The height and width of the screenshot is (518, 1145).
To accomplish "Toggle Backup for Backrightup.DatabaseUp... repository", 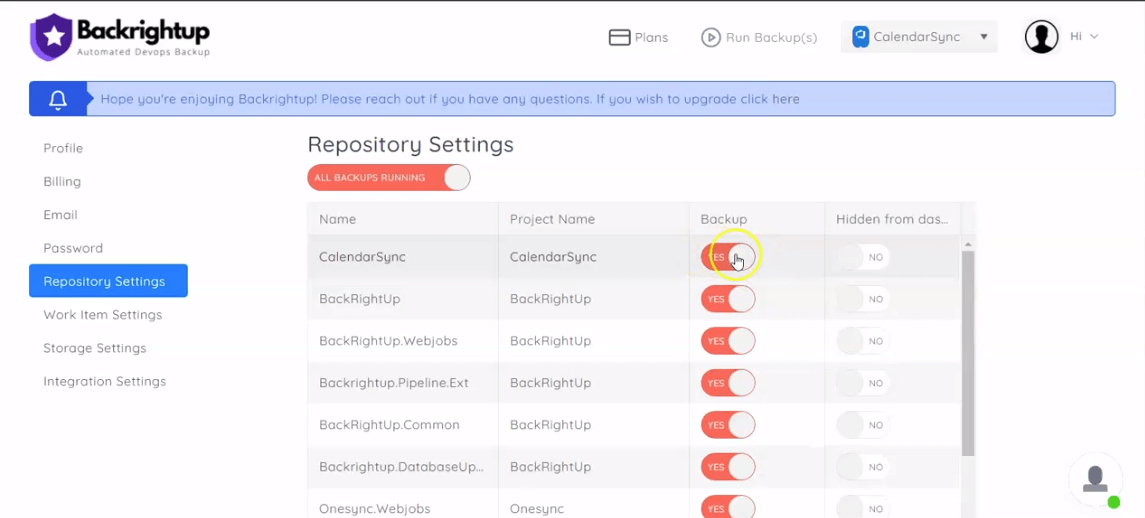I will tap(728, 467).
